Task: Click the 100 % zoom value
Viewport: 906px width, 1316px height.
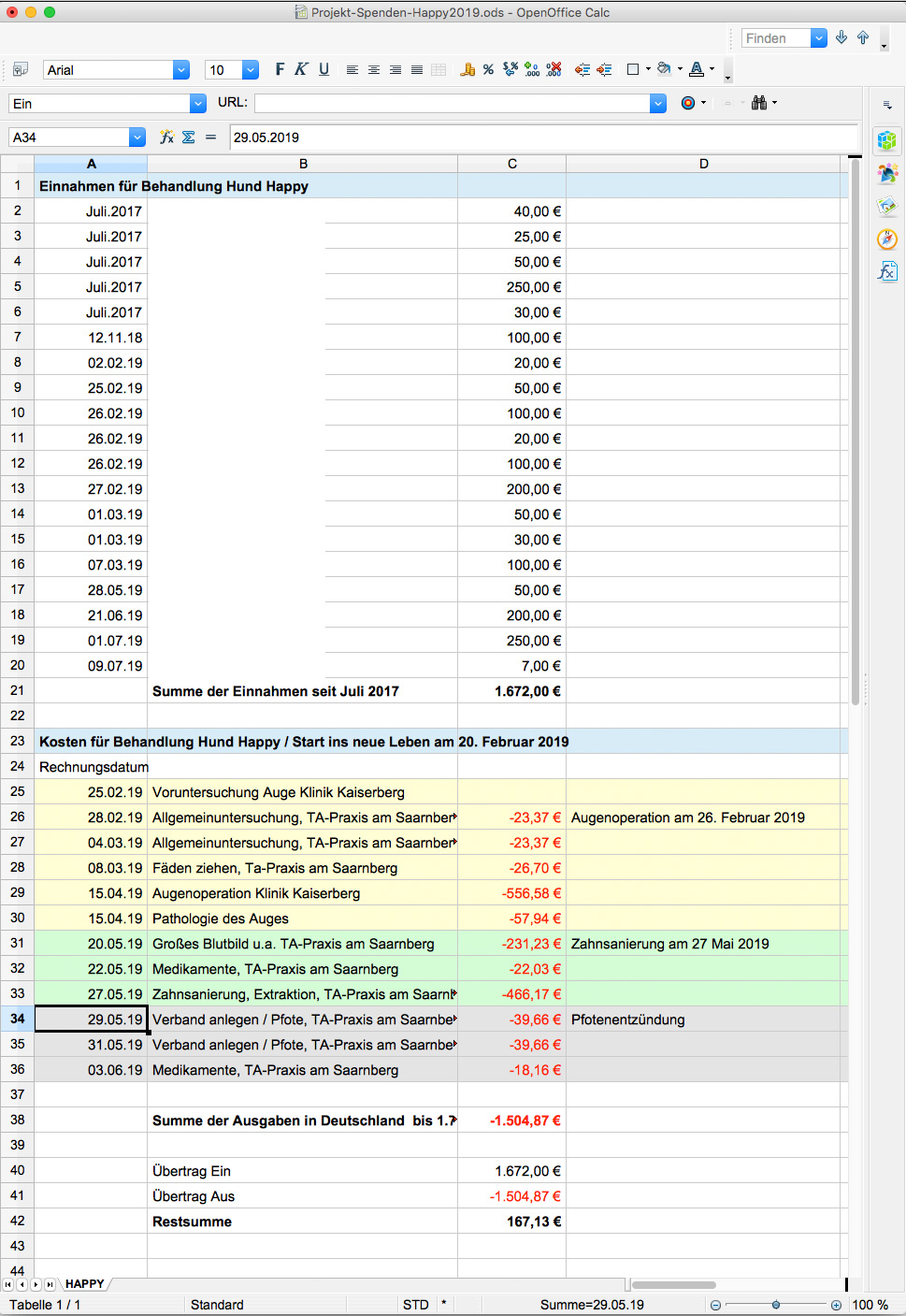Action: [x=870, y=1305]
